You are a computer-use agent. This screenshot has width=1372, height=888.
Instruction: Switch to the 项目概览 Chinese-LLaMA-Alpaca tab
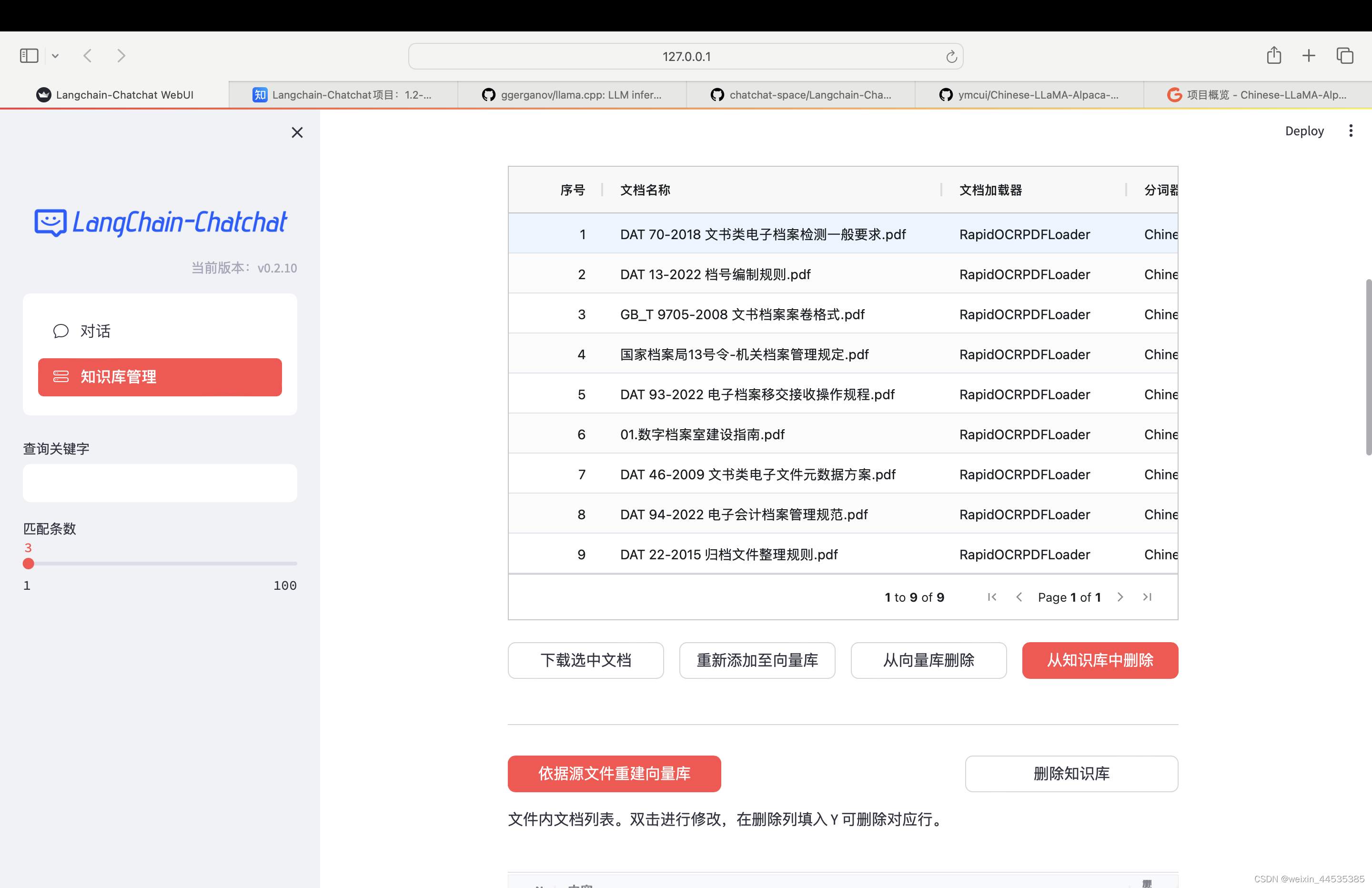[1258, 95]
